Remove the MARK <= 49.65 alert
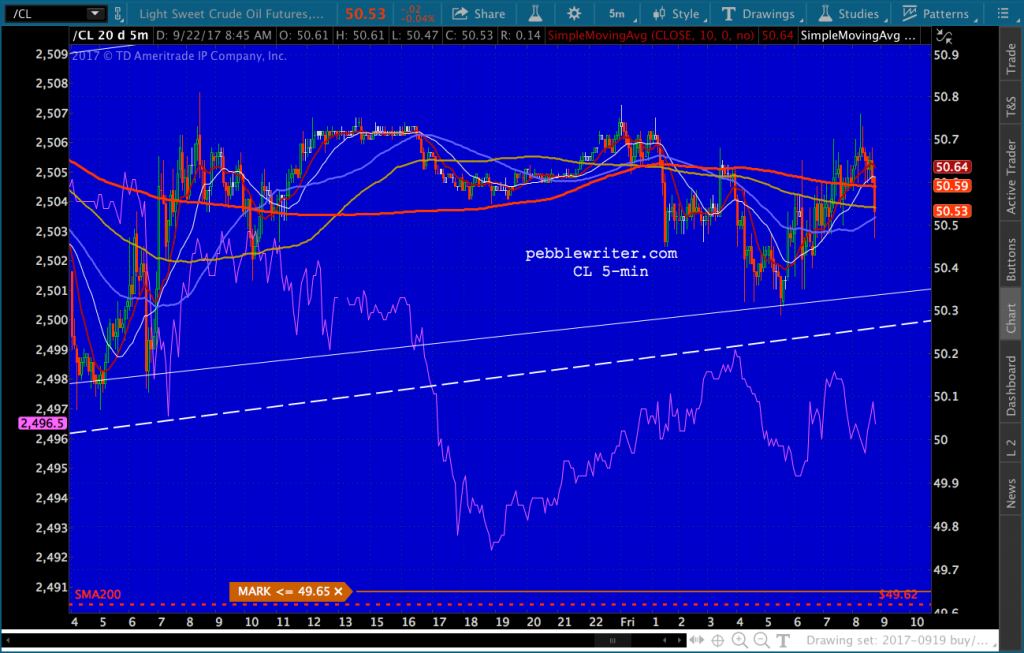 point(338,592)
